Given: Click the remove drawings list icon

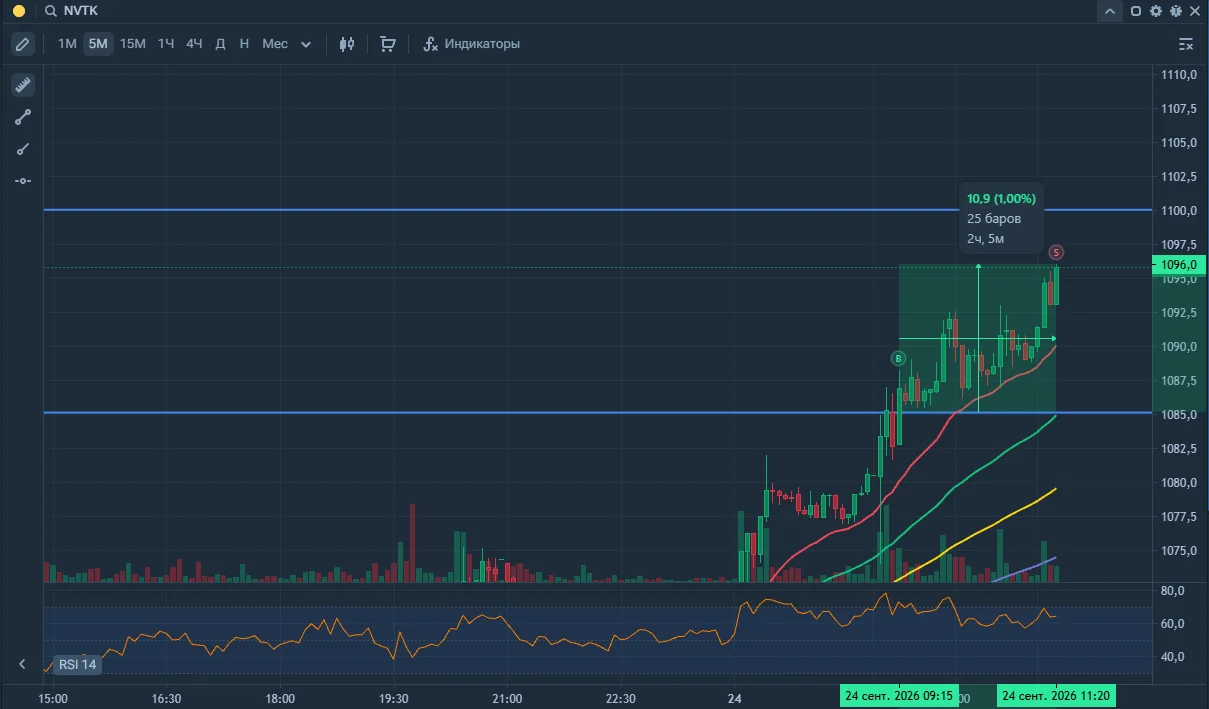Looking at the screenshot, I should click(x=1186, y=44).
